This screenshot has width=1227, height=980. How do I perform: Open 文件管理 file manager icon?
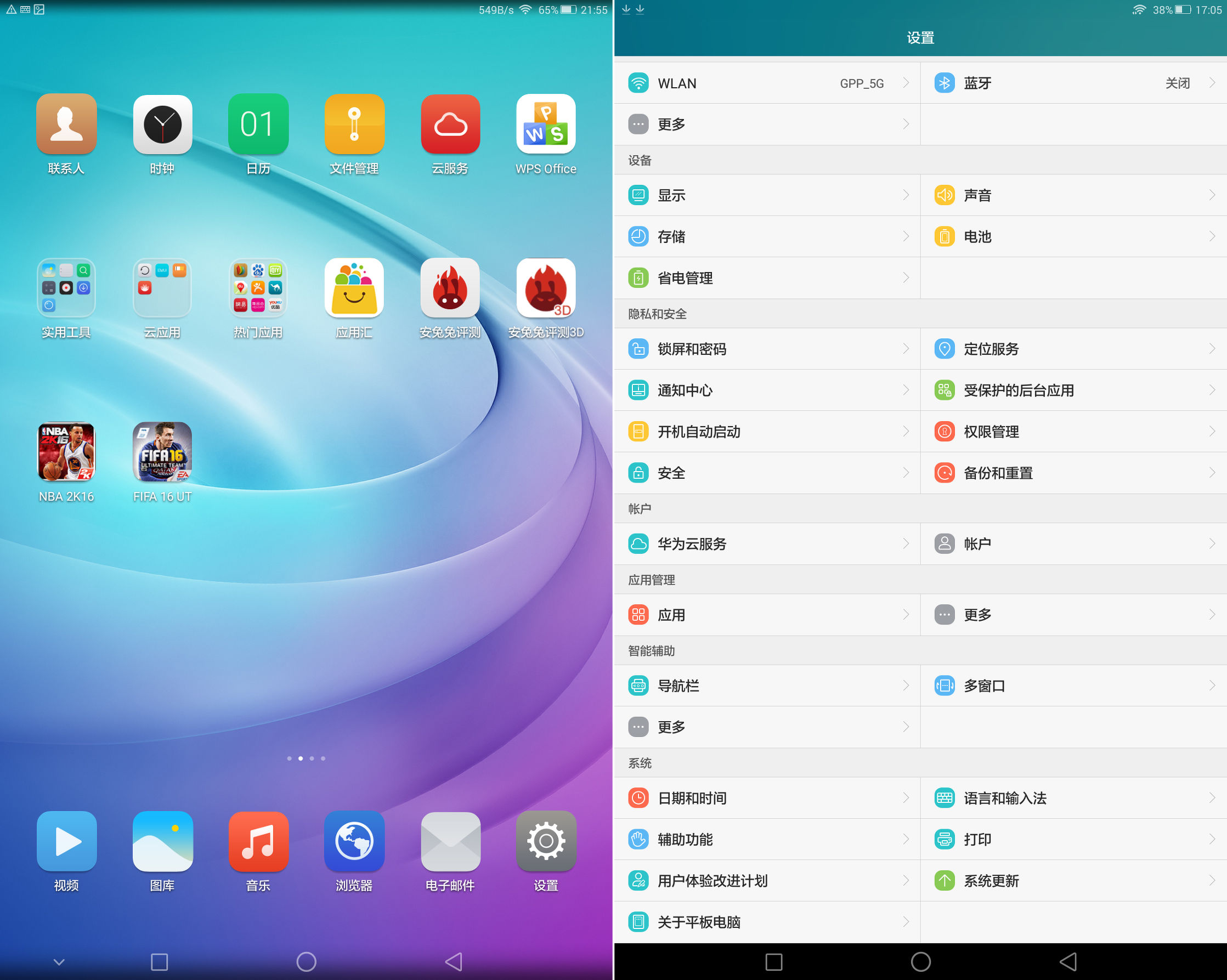click(x=354, y=124)
